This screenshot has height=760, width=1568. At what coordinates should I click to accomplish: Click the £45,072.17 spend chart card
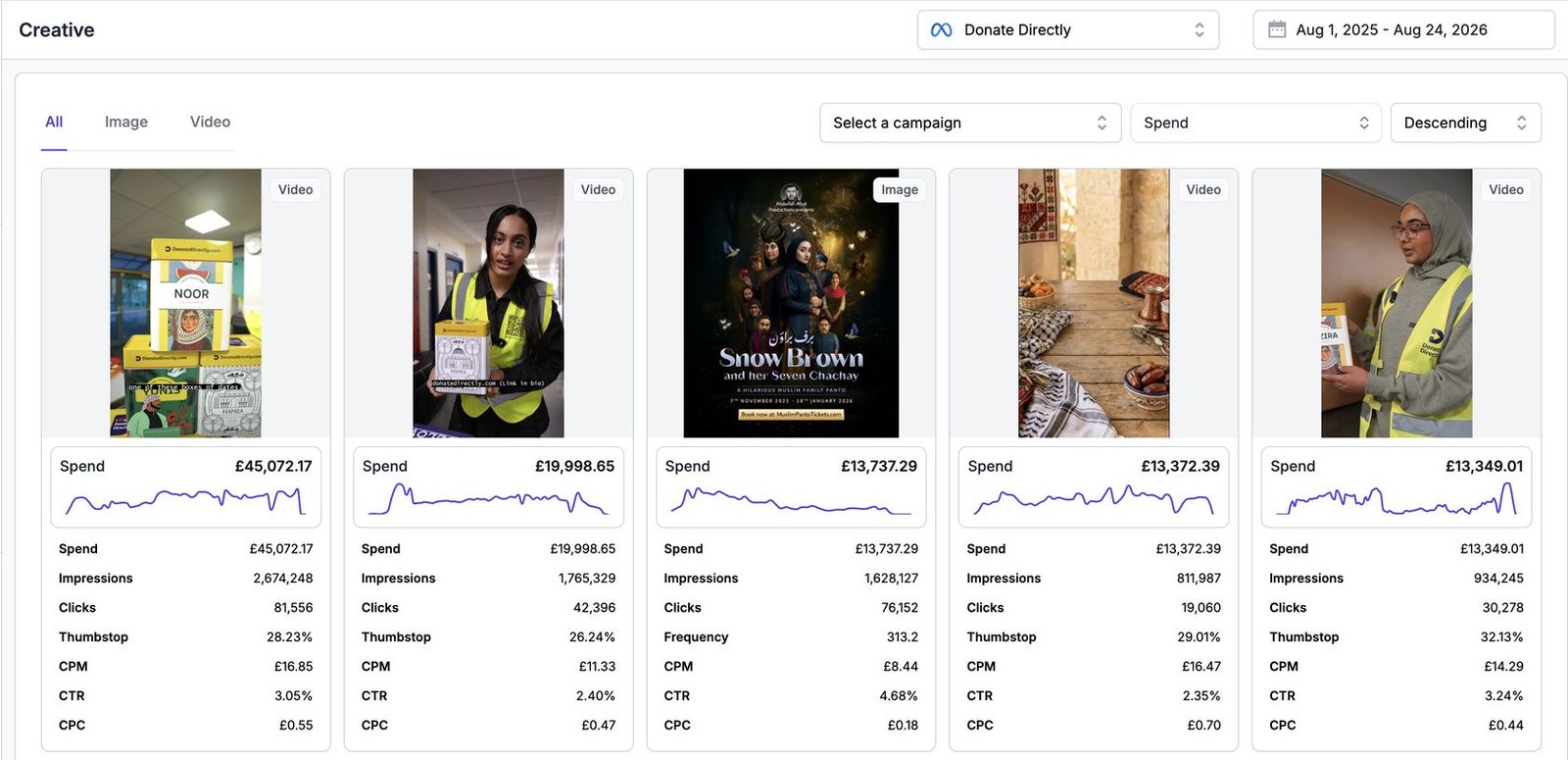(x=186, y=486)
